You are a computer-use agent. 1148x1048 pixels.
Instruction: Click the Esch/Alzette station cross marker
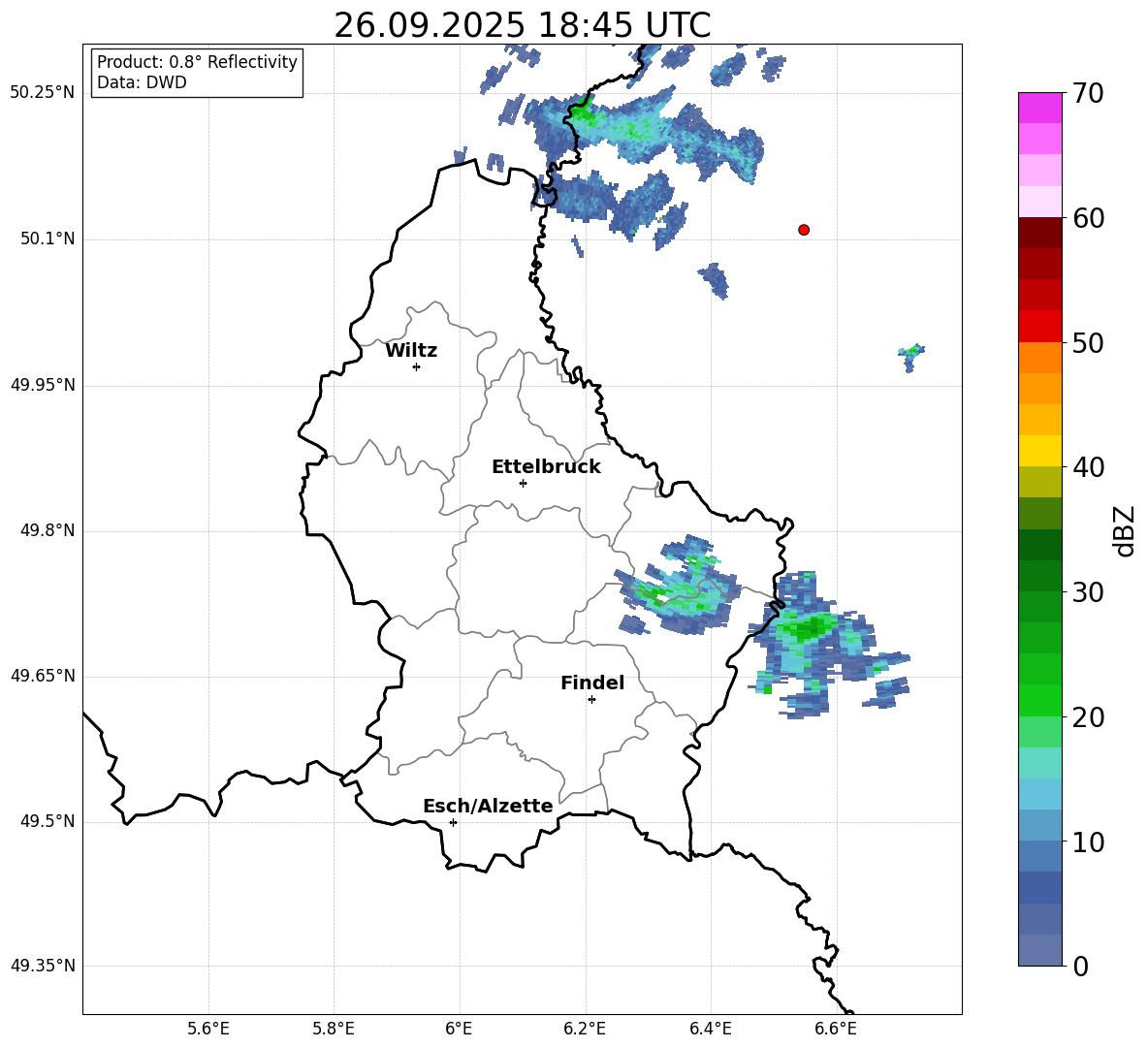click(453, 822)
